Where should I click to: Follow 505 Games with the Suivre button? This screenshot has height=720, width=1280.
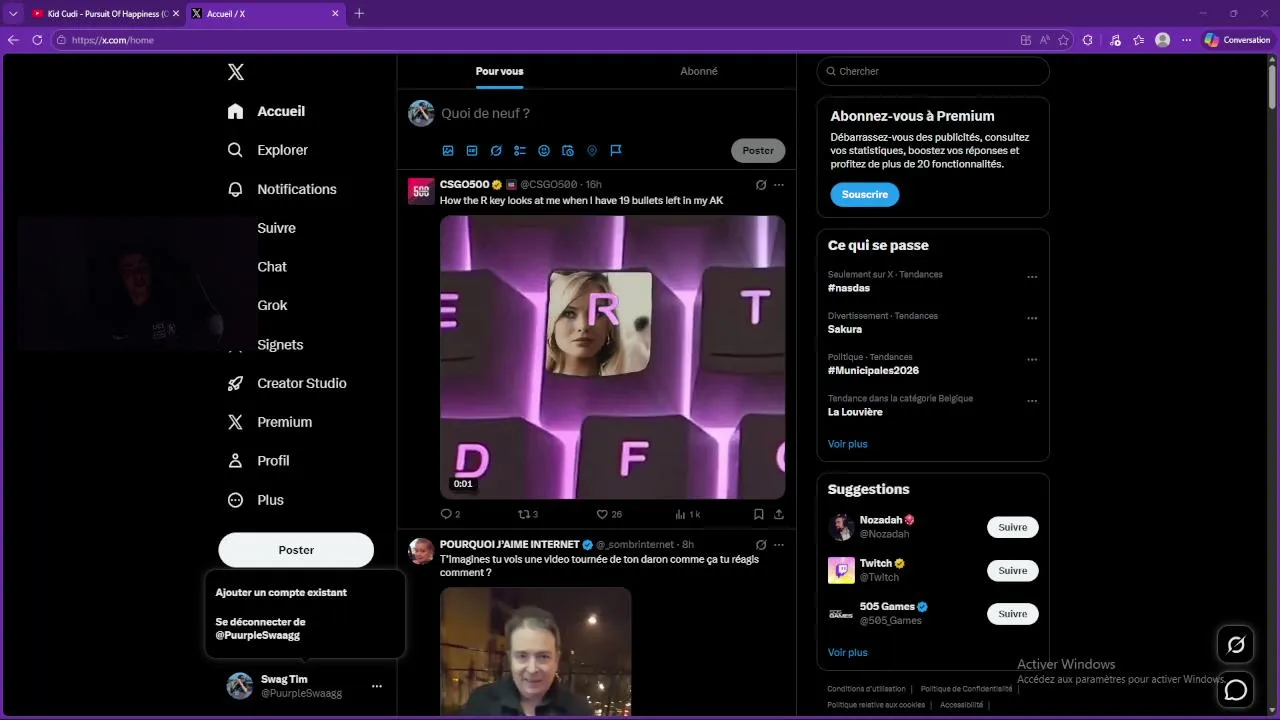(x=1013, y=614)
